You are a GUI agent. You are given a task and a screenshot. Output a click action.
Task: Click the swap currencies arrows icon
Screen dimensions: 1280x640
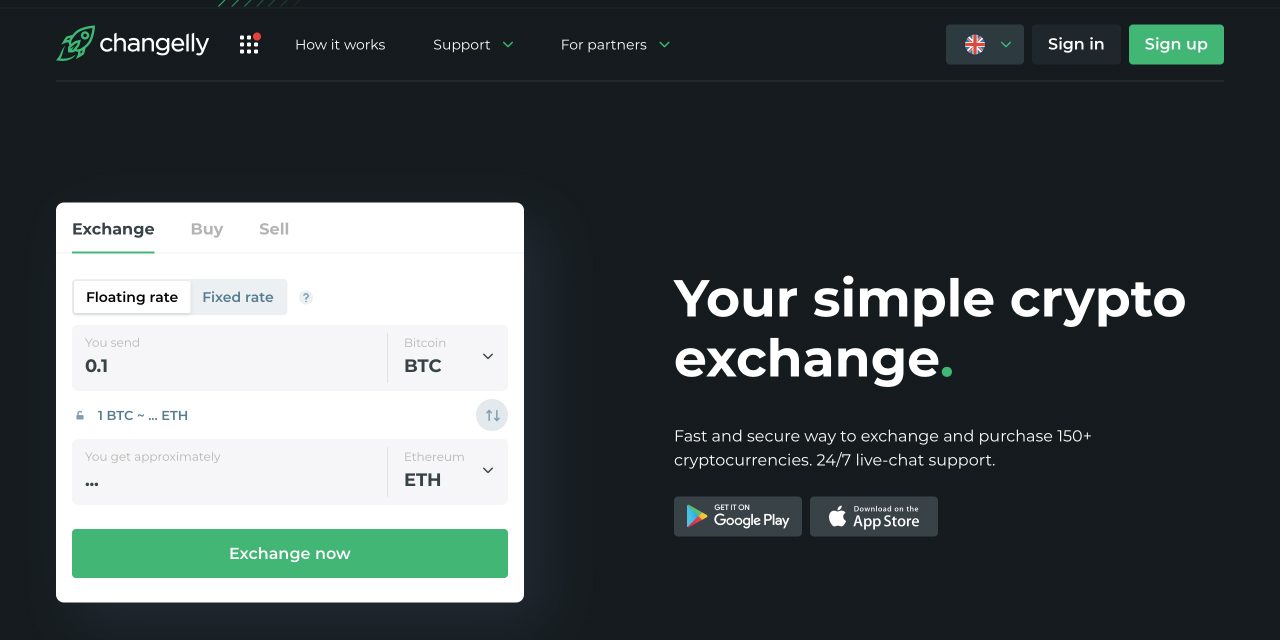(492, 415)
